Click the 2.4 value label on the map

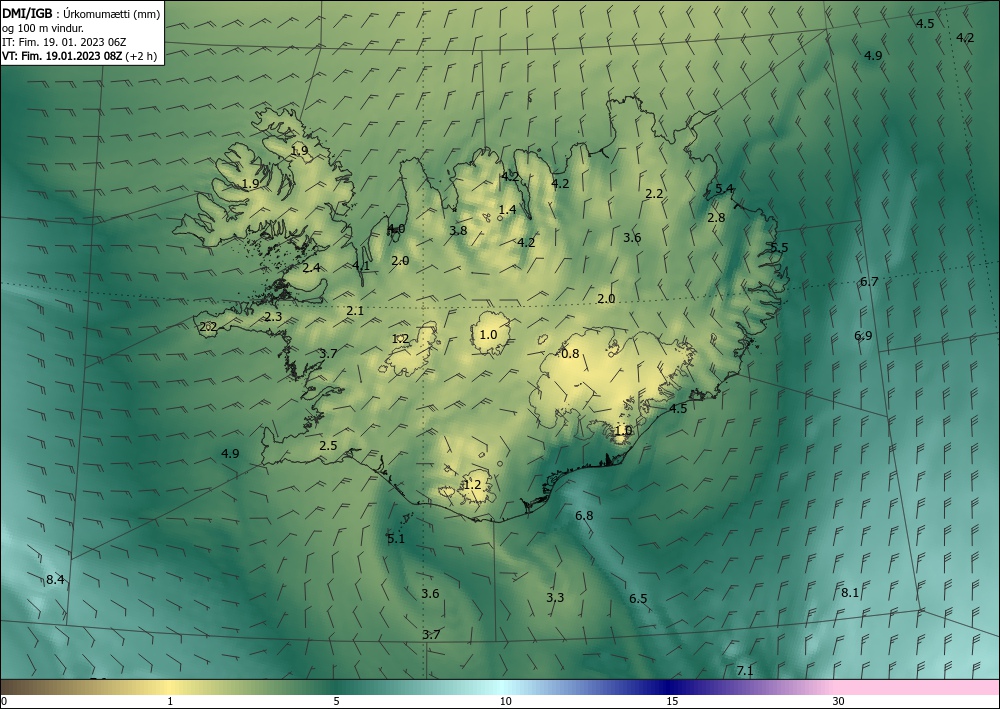click(311, 268)
